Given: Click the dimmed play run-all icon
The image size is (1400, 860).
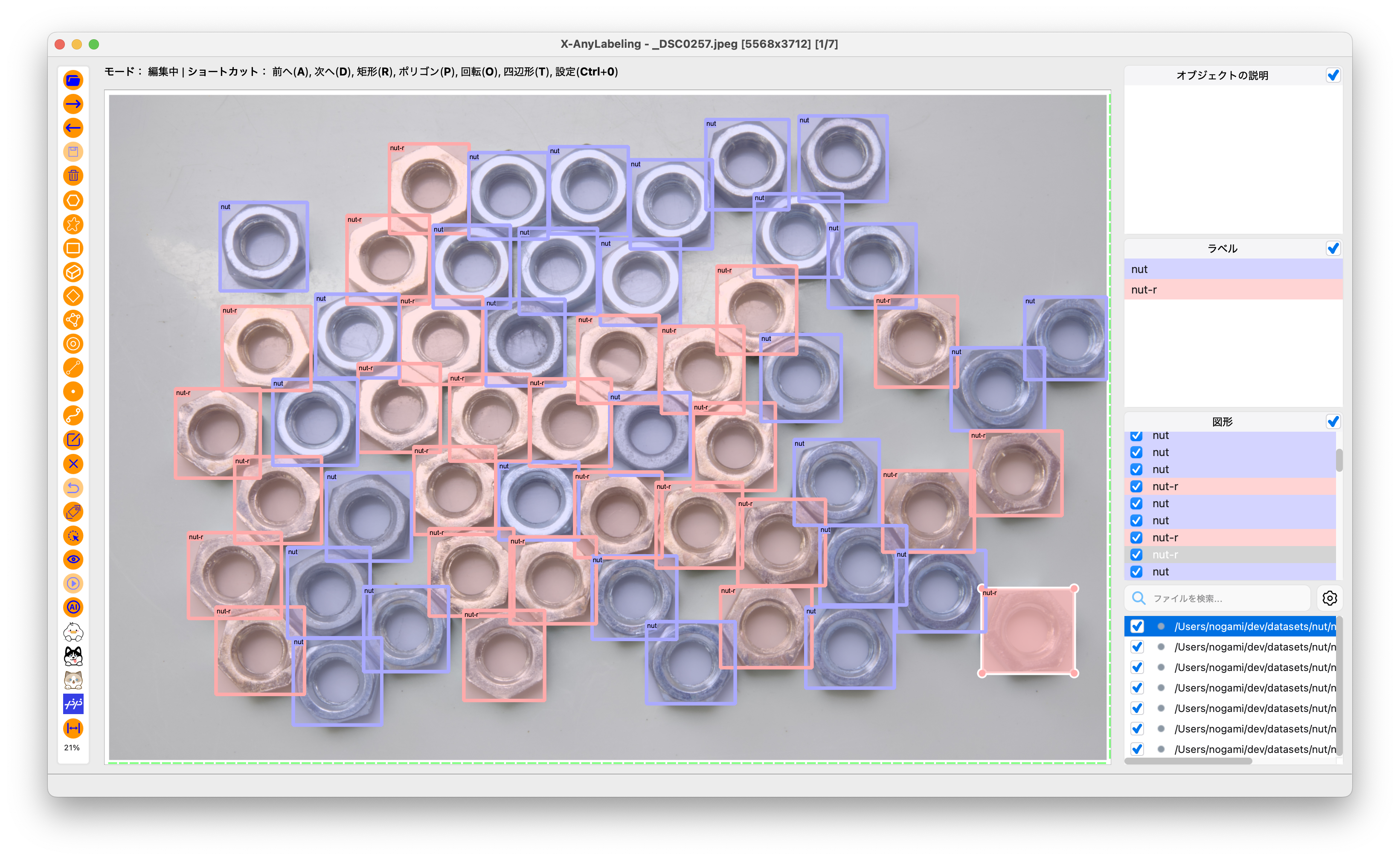Looking at the screenshot, I should point(73,584).
